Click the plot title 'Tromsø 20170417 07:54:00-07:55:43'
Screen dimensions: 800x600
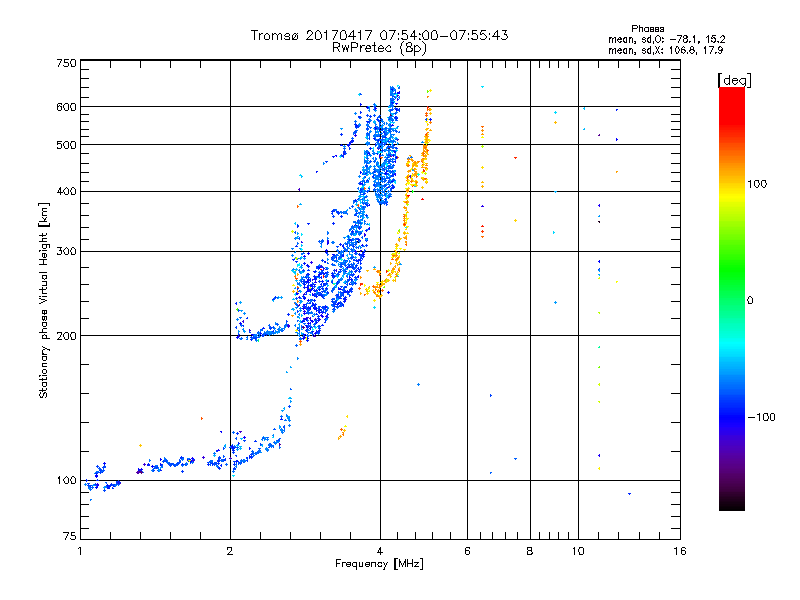tap(379, 35)
